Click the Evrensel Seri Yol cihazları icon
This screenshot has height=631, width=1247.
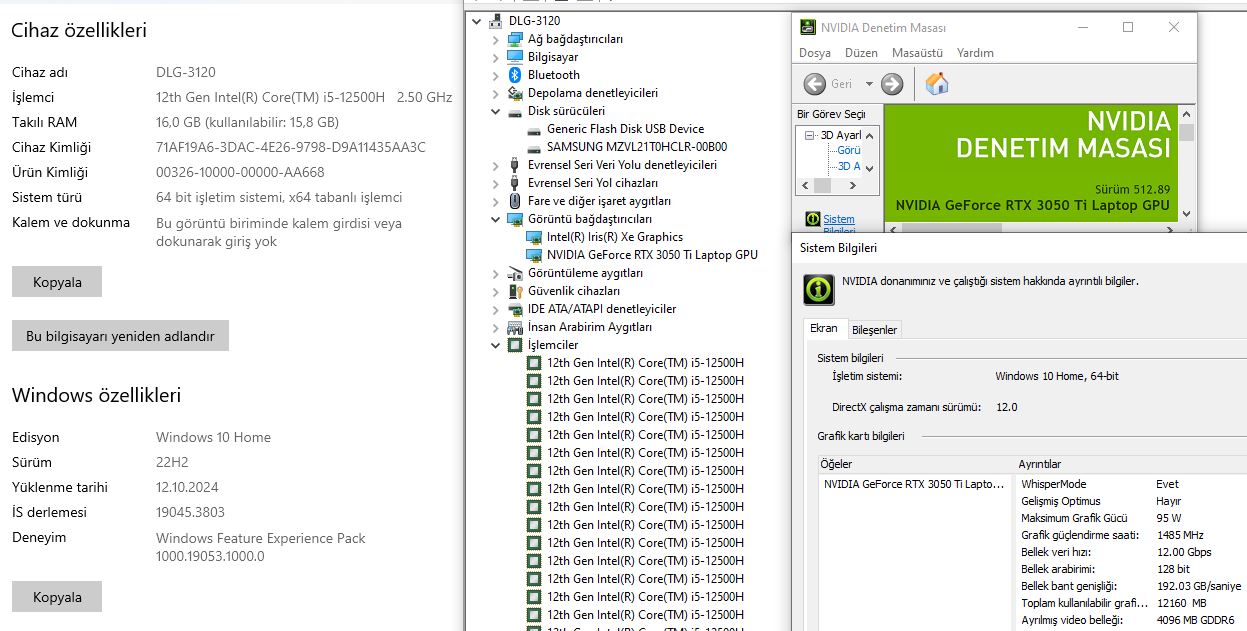[x=515, y=183]
